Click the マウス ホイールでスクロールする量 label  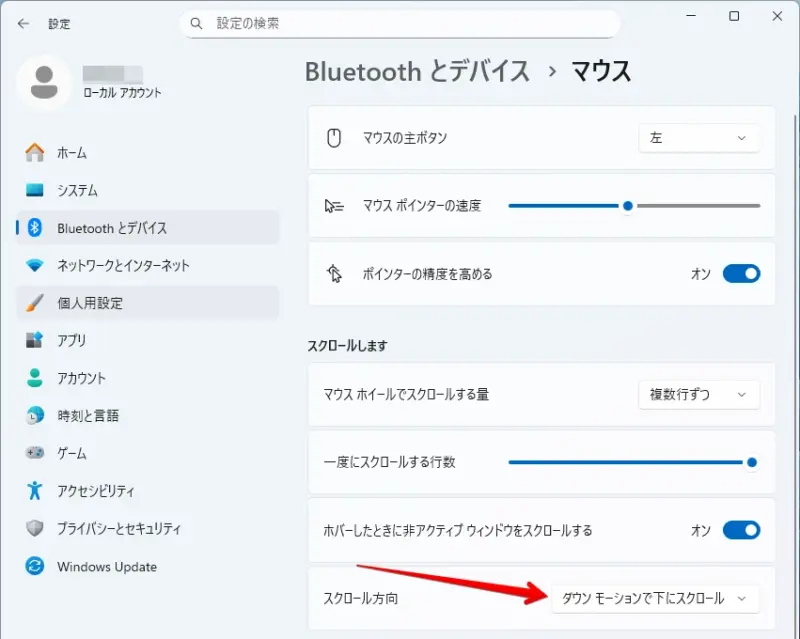(406, 395)
